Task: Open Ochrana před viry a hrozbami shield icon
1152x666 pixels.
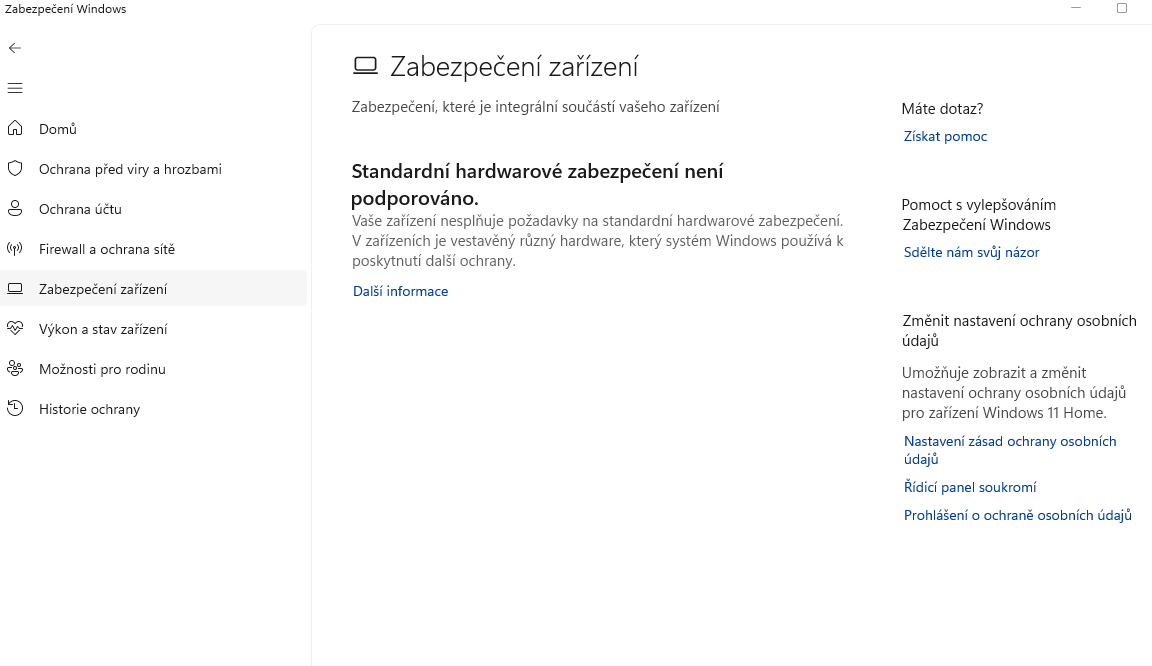Action: tap(15, 168)
